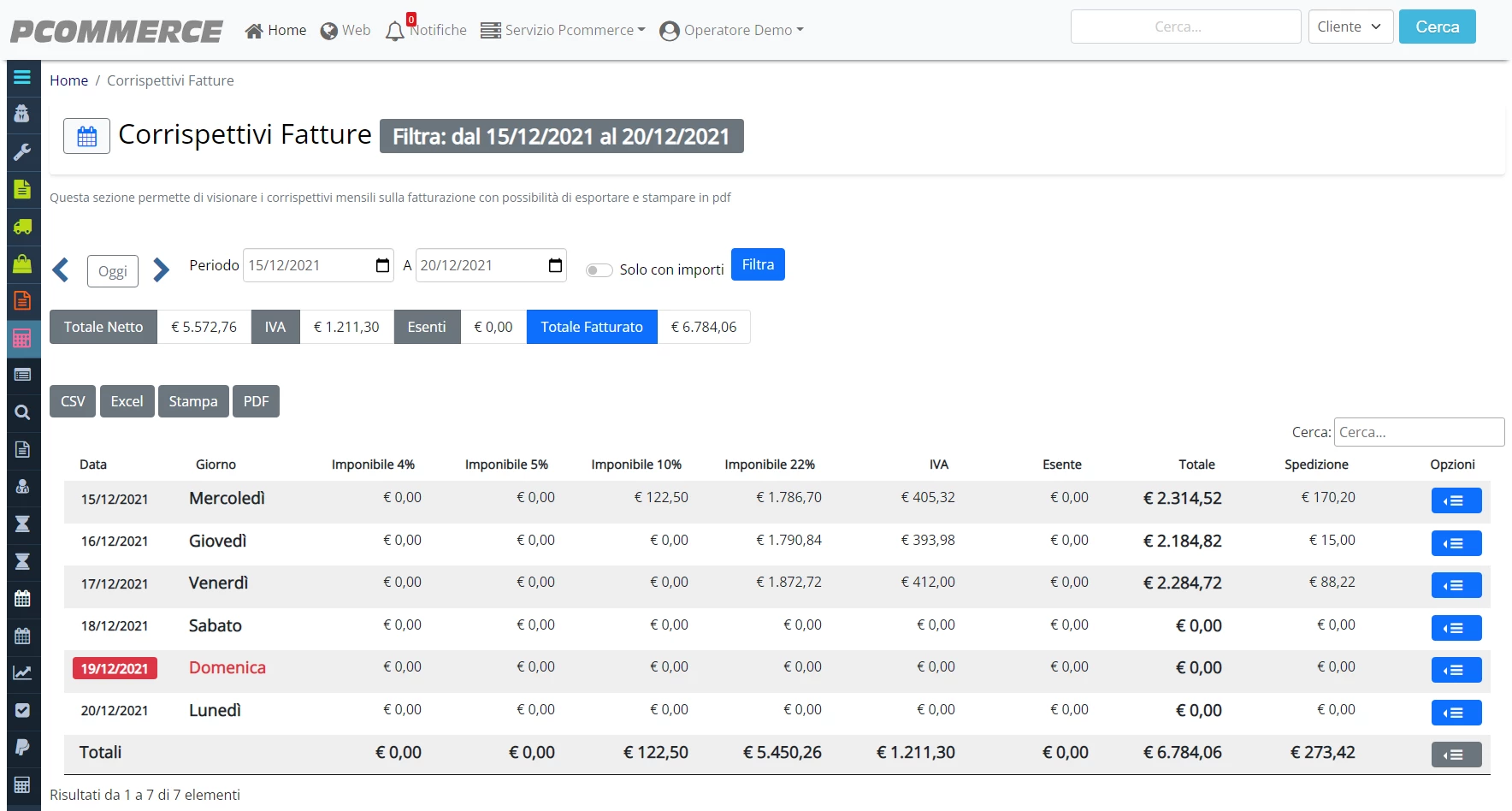Open date picker icon of 15/12/2021 field

[382, 265]
